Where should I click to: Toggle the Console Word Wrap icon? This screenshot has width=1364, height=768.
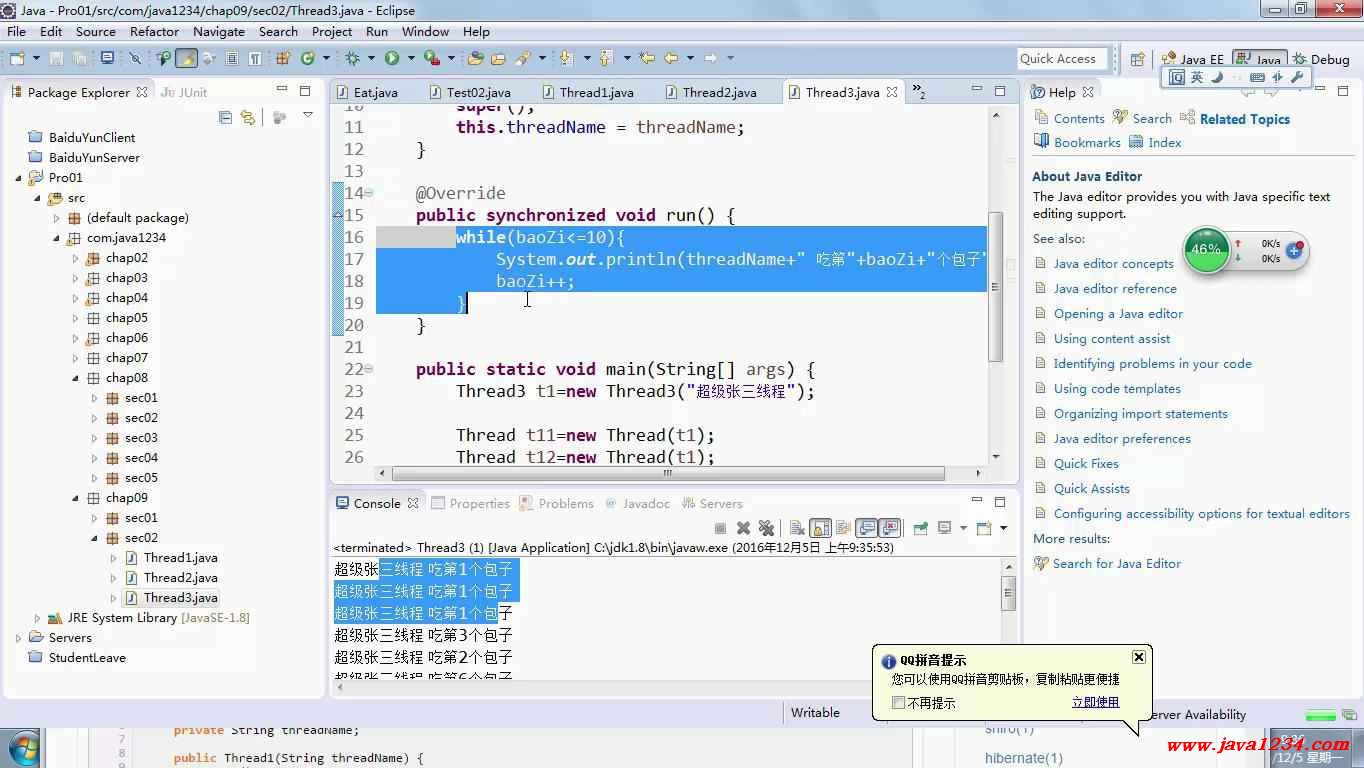pos(843,528)
